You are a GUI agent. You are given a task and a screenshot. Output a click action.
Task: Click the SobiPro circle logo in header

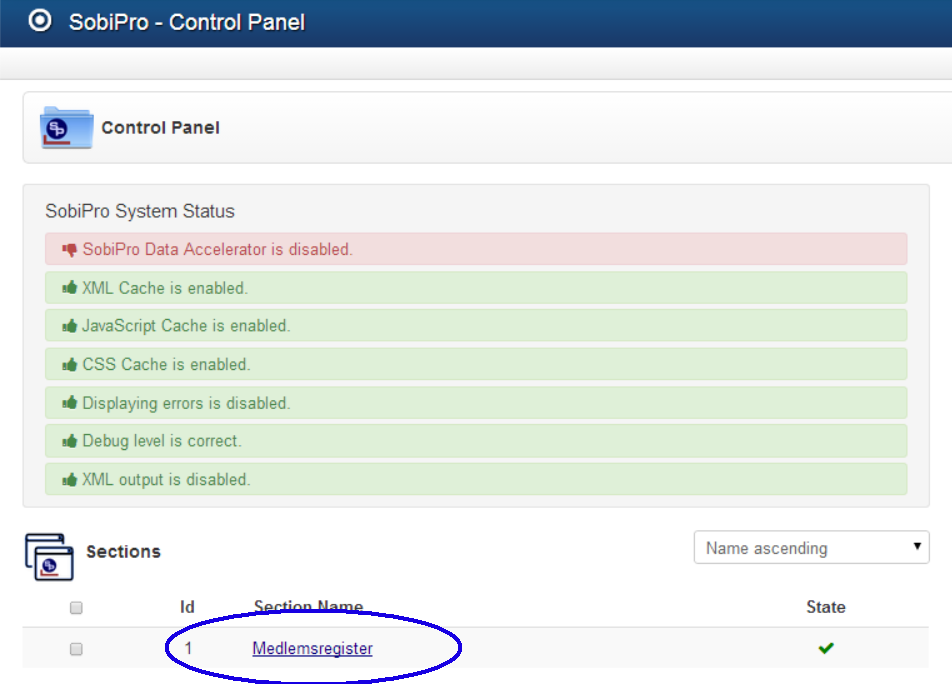(x=40, y=21)
